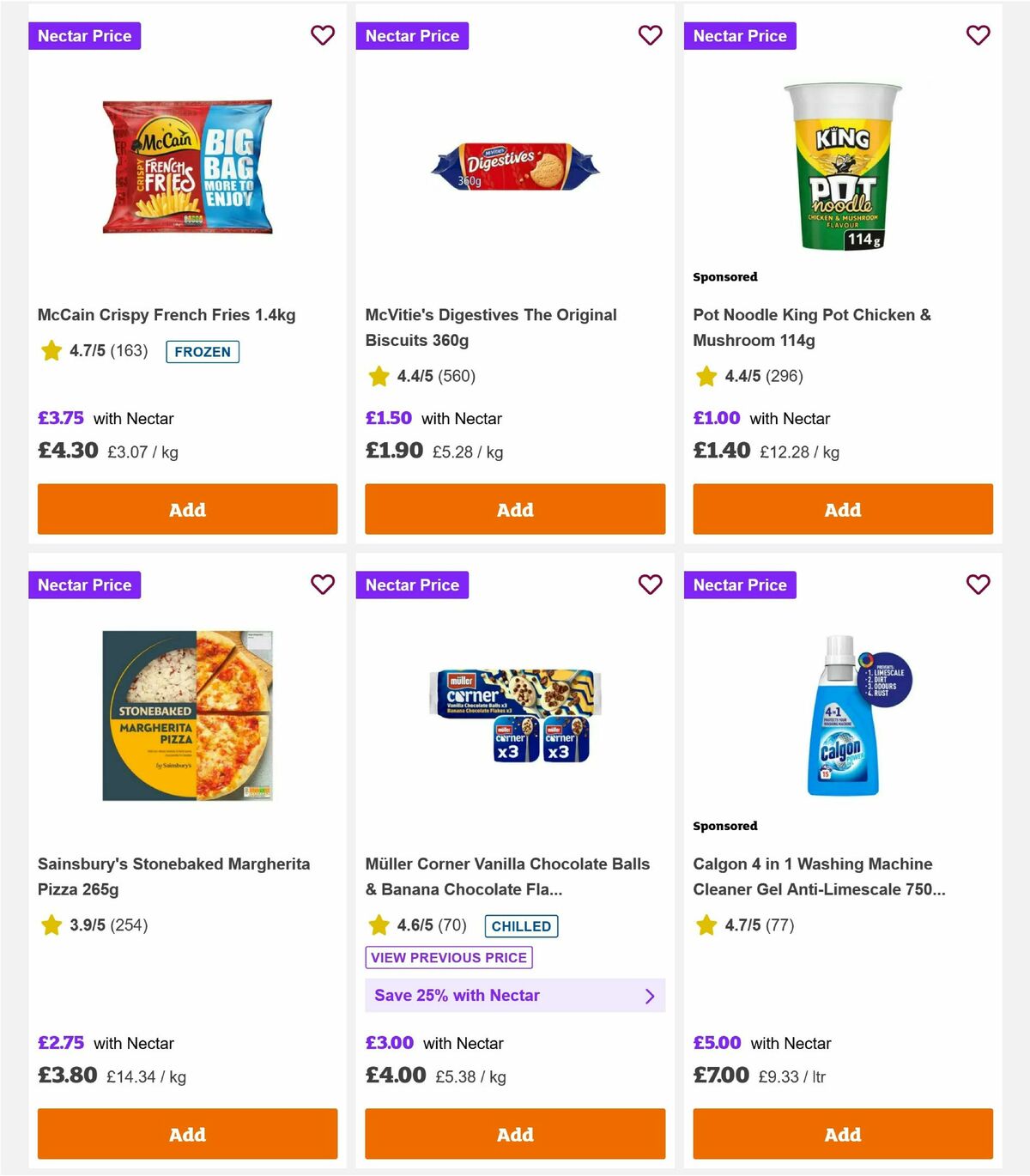
Task: Click the star icon beside Calgon's 4.7/5 rating
Action: coord(706,925)
